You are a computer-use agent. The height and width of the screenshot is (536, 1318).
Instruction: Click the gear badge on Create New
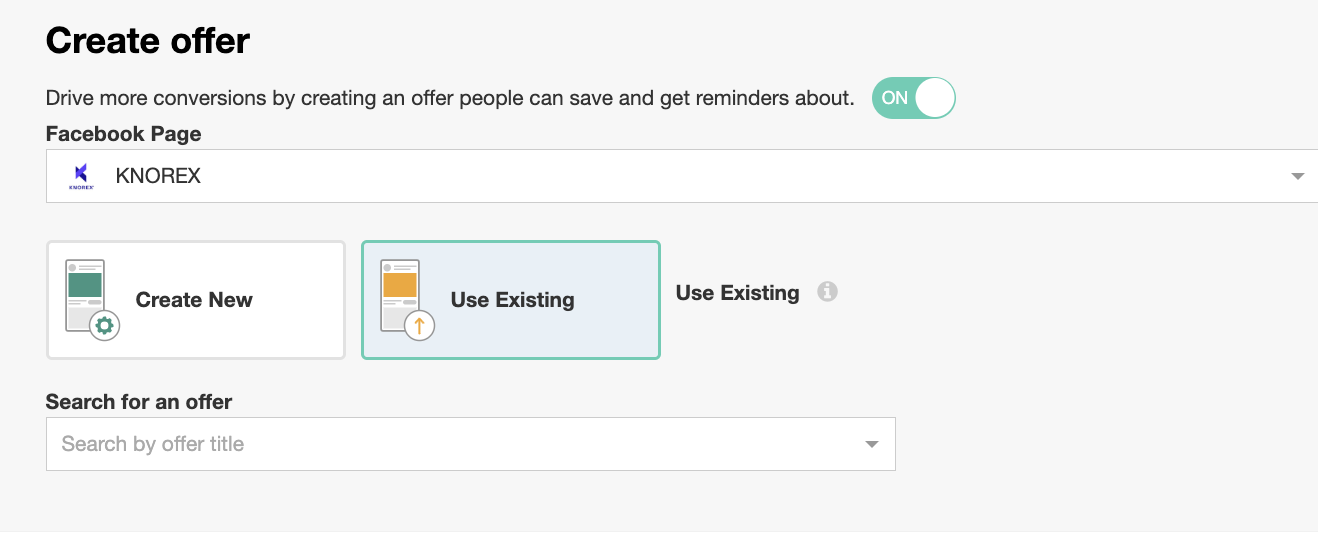[104, 326]
